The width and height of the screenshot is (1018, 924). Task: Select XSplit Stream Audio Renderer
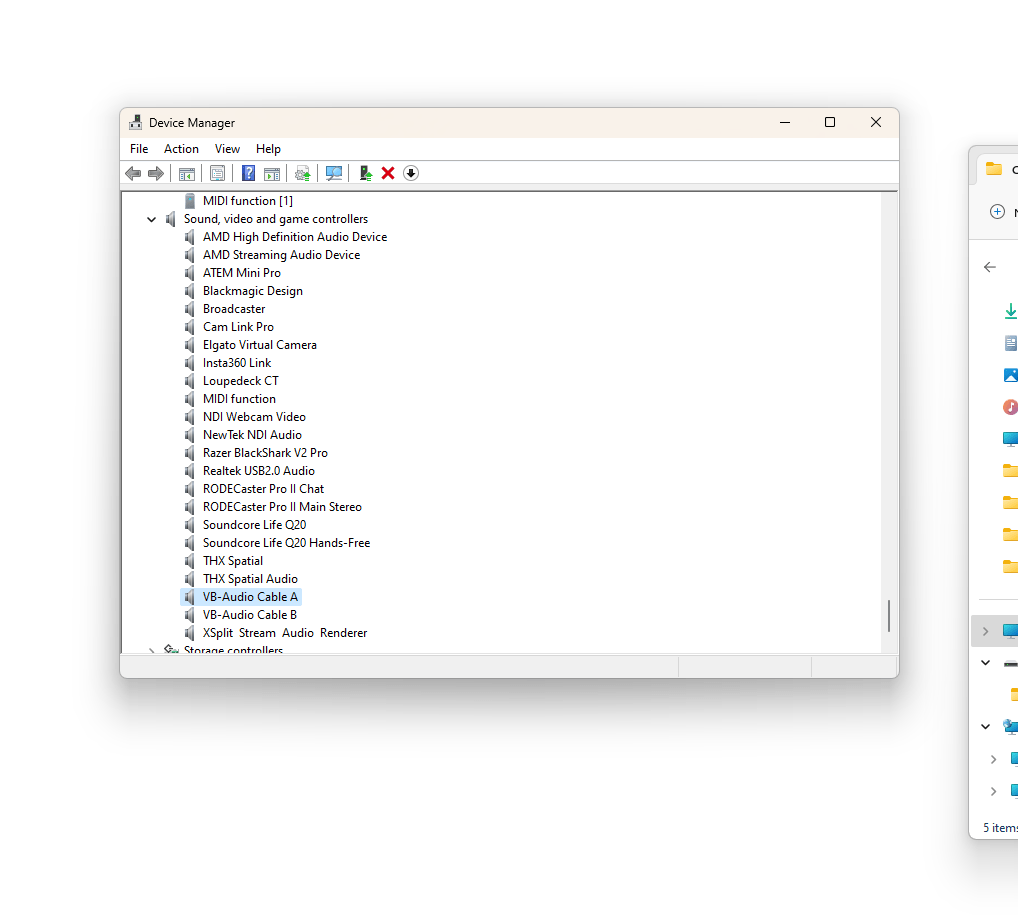pos(285,633)
